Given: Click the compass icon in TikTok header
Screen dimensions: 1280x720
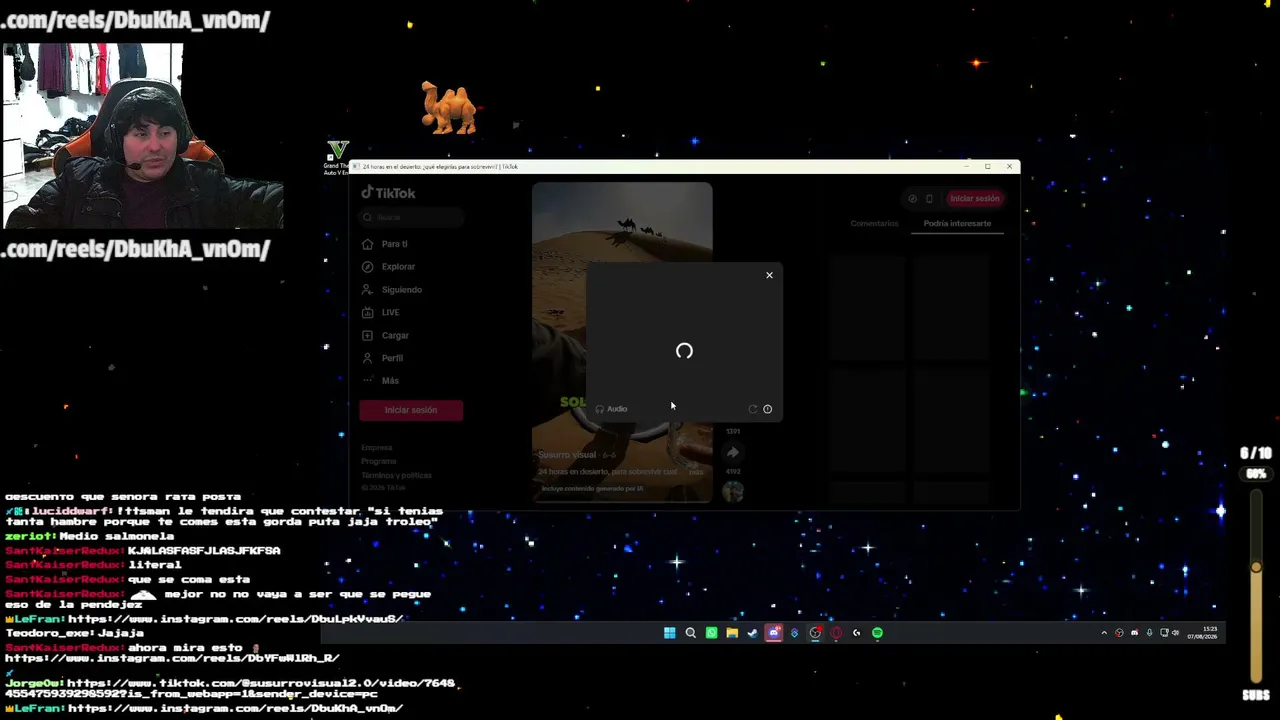Looking at the screenshot, I should click(912, 199).
